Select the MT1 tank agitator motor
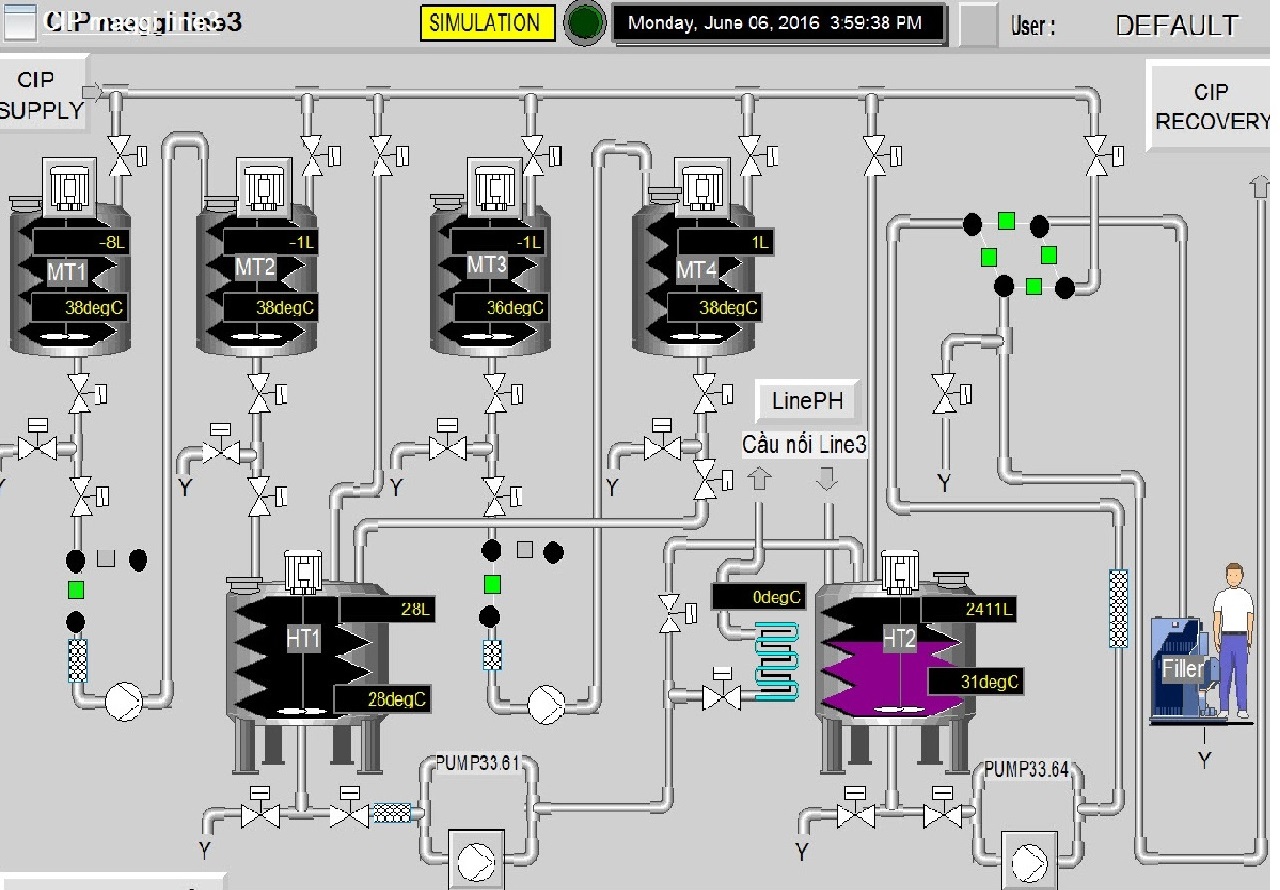 [x=69, y=187]
